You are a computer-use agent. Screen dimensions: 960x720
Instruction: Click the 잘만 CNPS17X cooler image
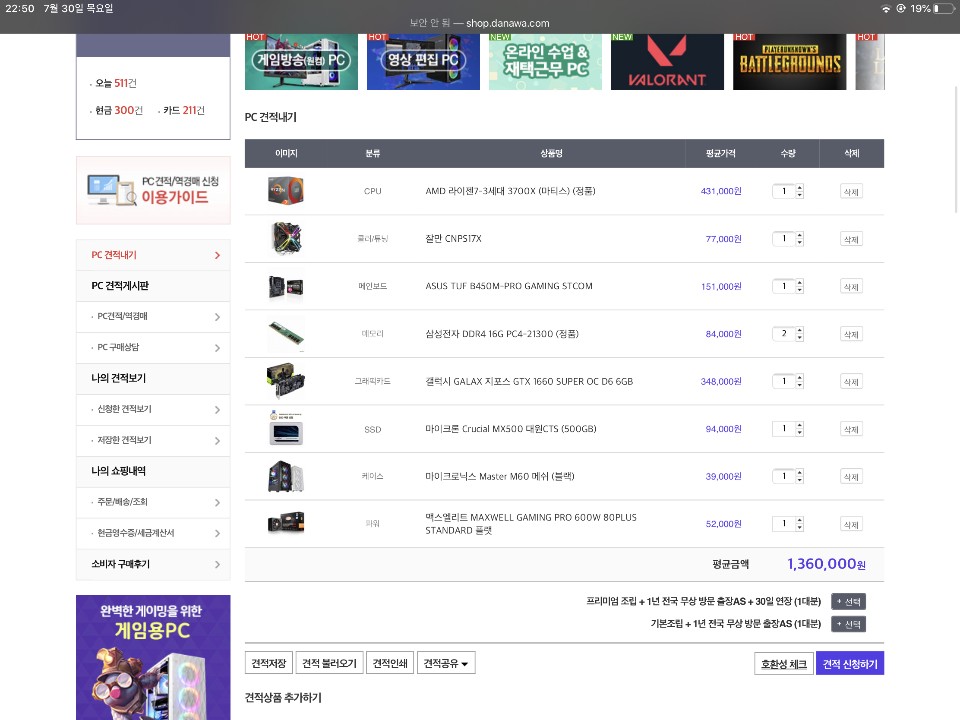click(x=286, y=238)
